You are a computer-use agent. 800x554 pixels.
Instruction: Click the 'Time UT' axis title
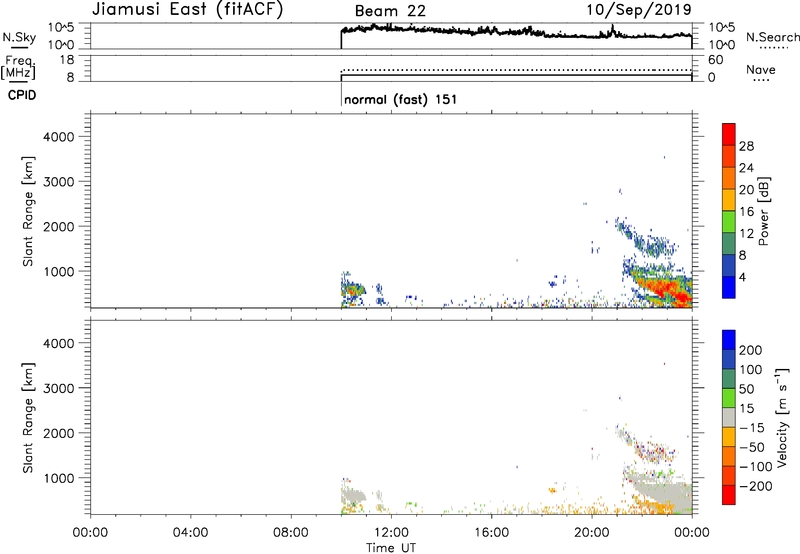[391, 548]
